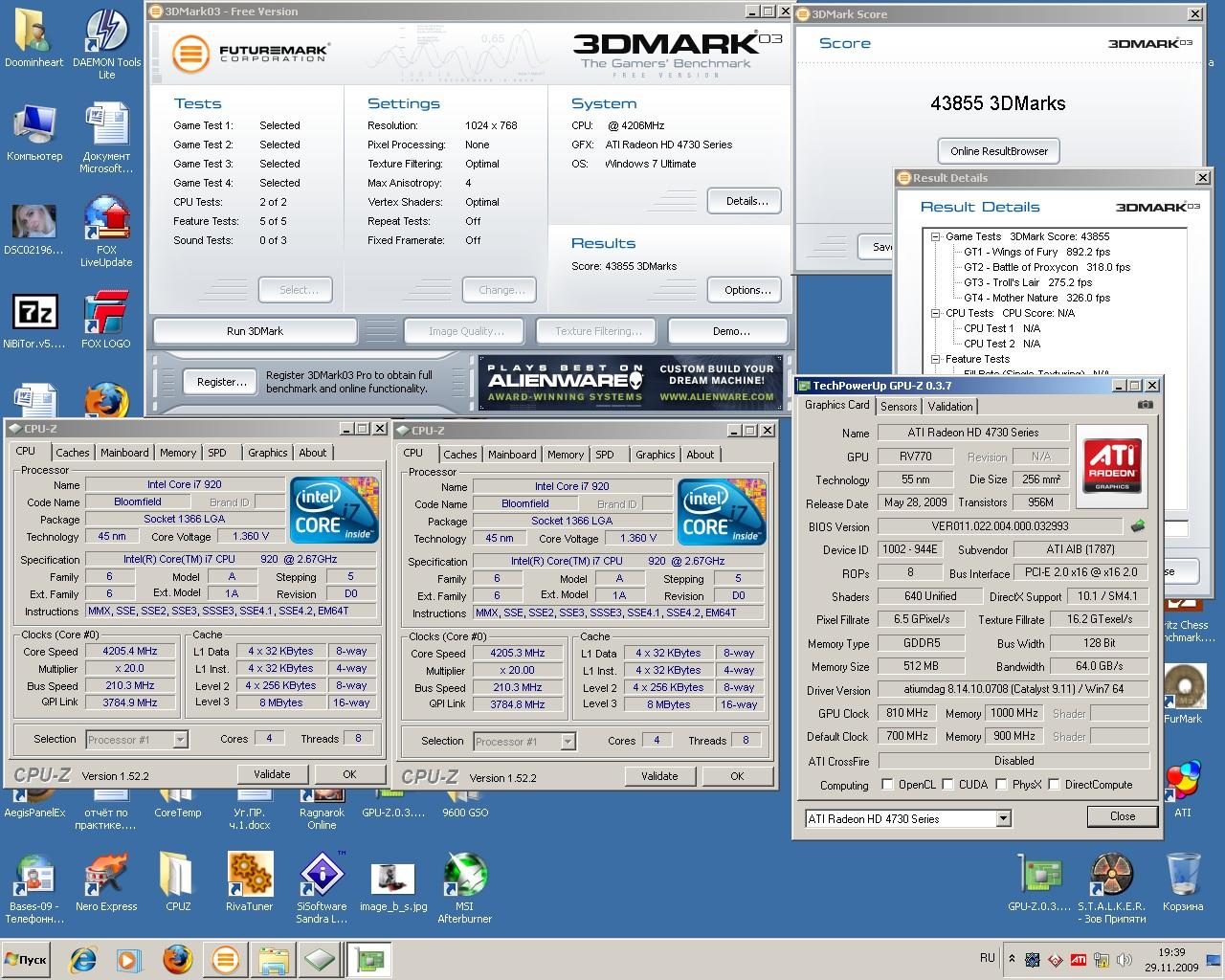The image size is (1225, 980).
Task: Open the RivaTuner desktop shortcut
Action: point(250,882)
